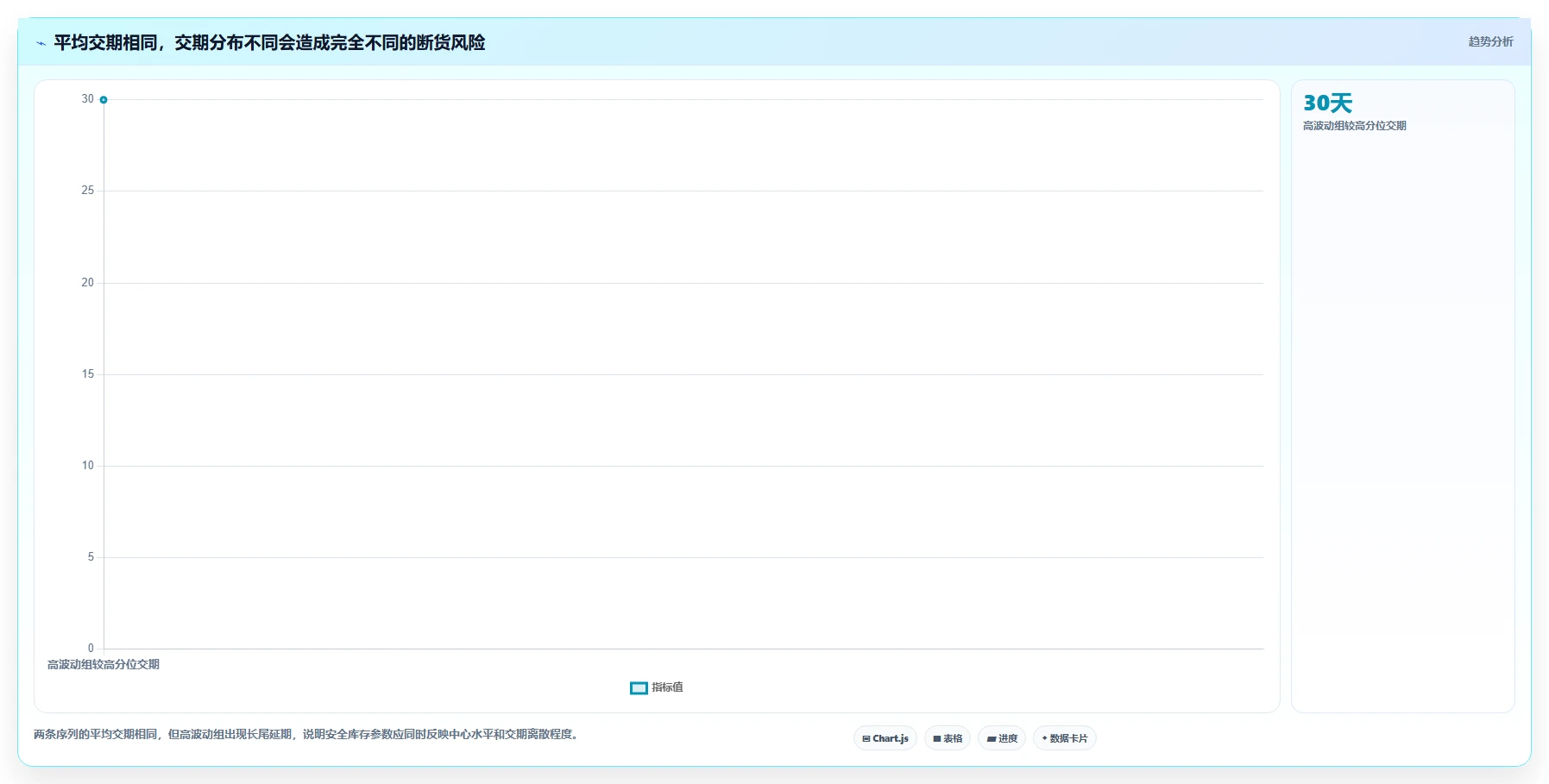Viewport: 1549px width, 784px height.
Task: Click the y-axis tick label 10
Action: 88,466
